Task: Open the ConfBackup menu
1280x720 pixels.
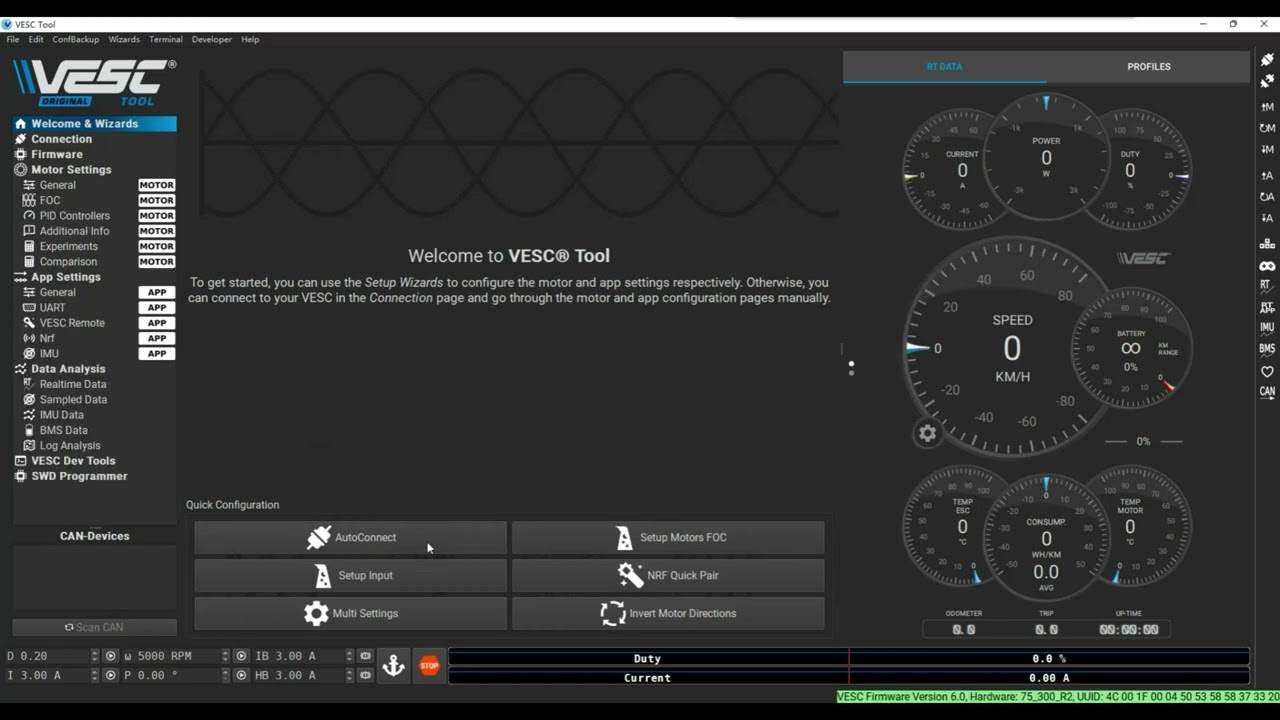Action: pos(76,40)
